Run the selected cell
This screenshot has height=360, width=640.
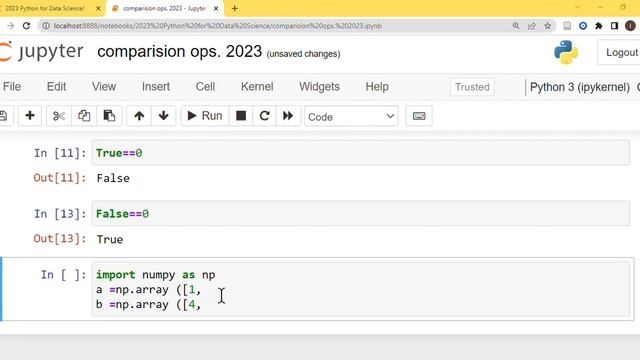point(205,116)
